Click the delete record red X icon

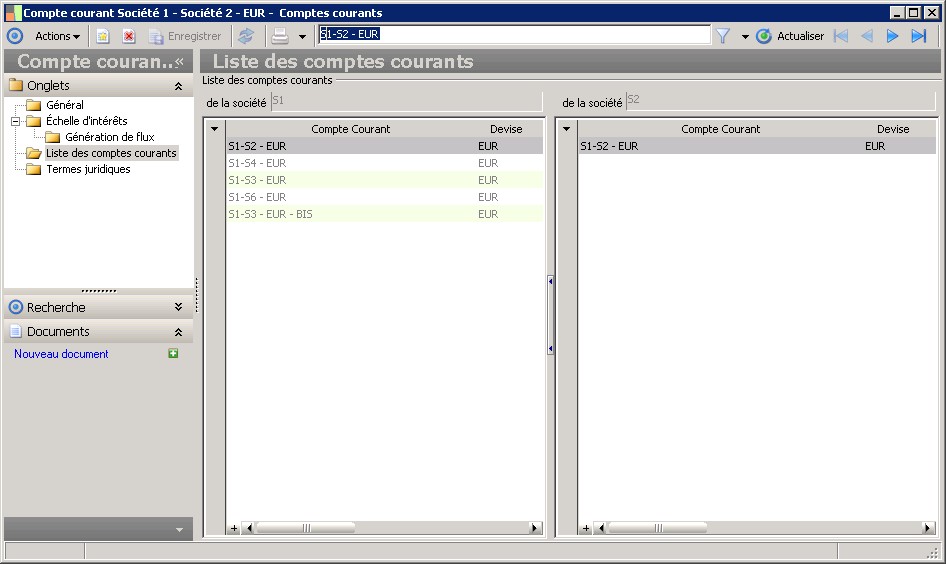[x=129, y=36]
